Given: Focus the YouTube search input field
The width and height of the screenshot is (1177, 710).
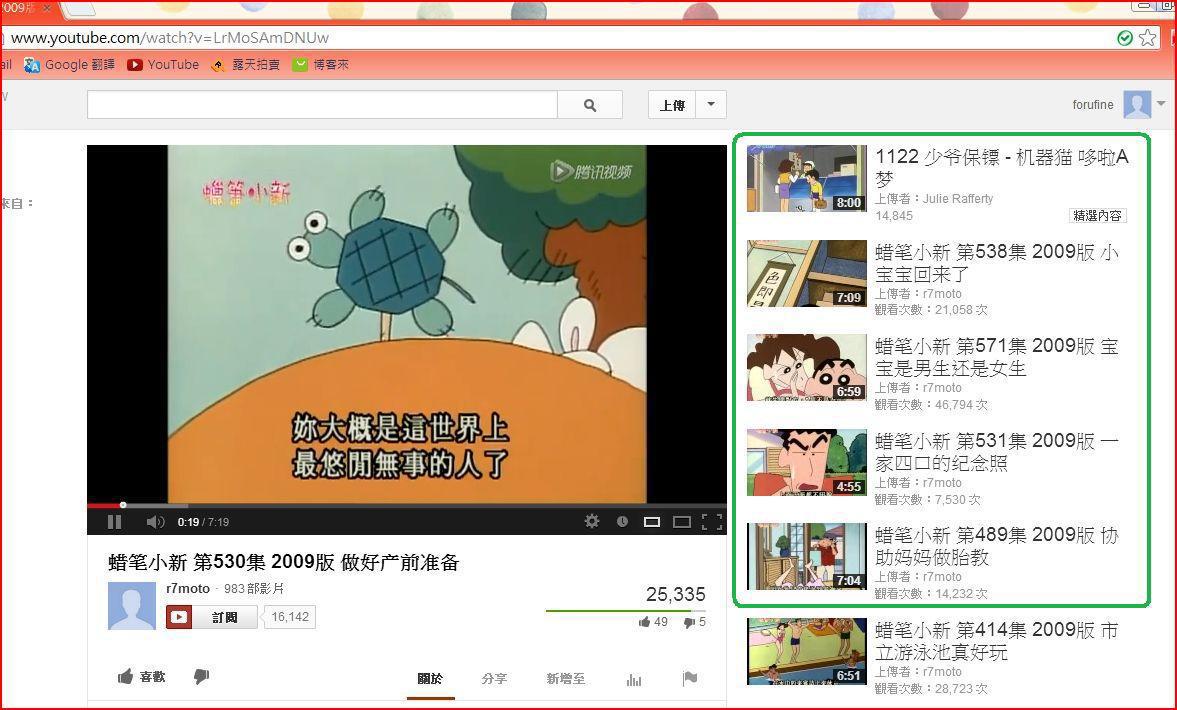Looking at the screenshot, I should point(322,105).
